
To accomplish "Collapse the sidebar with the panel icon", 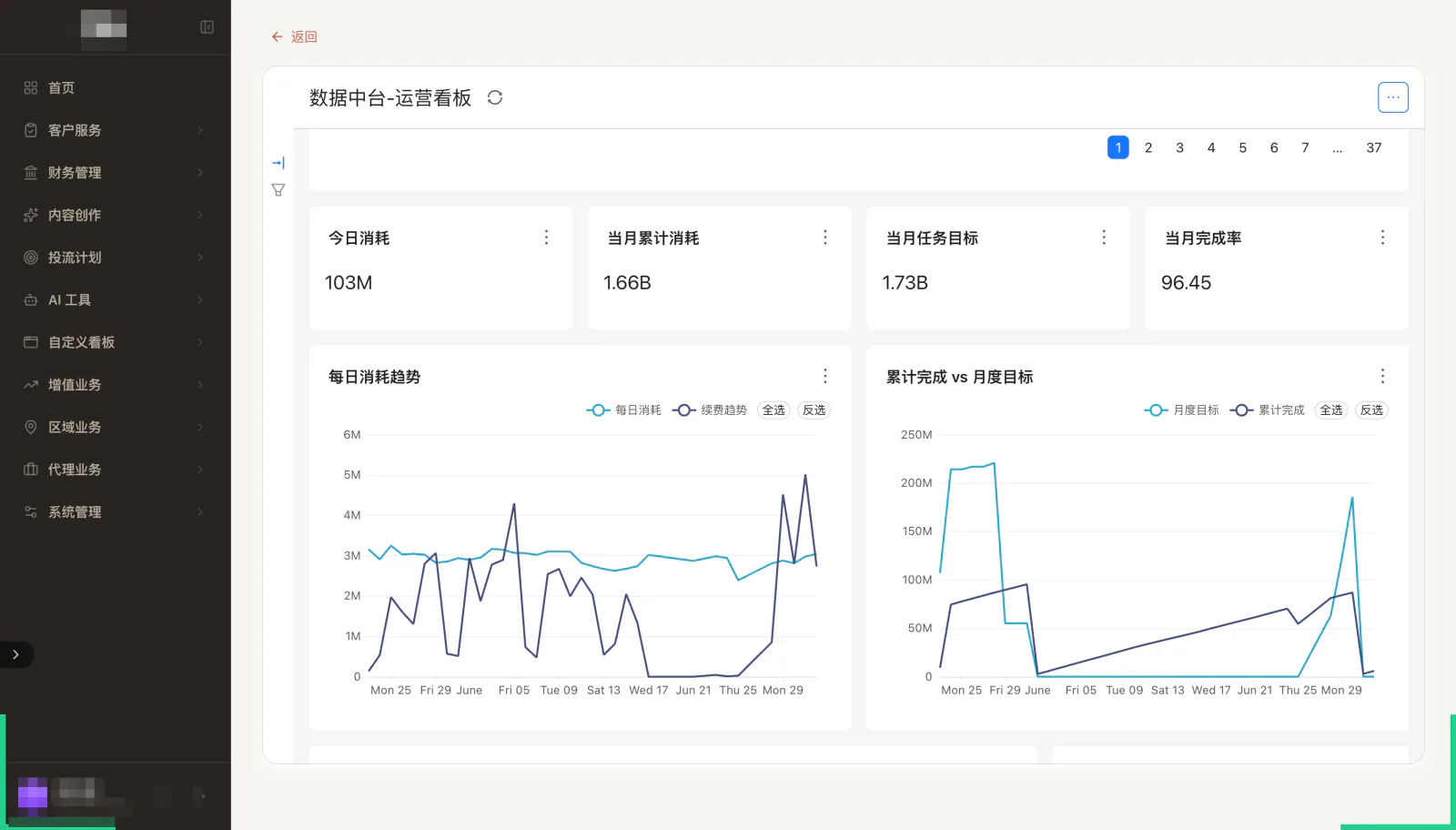I will coord(207,27).
